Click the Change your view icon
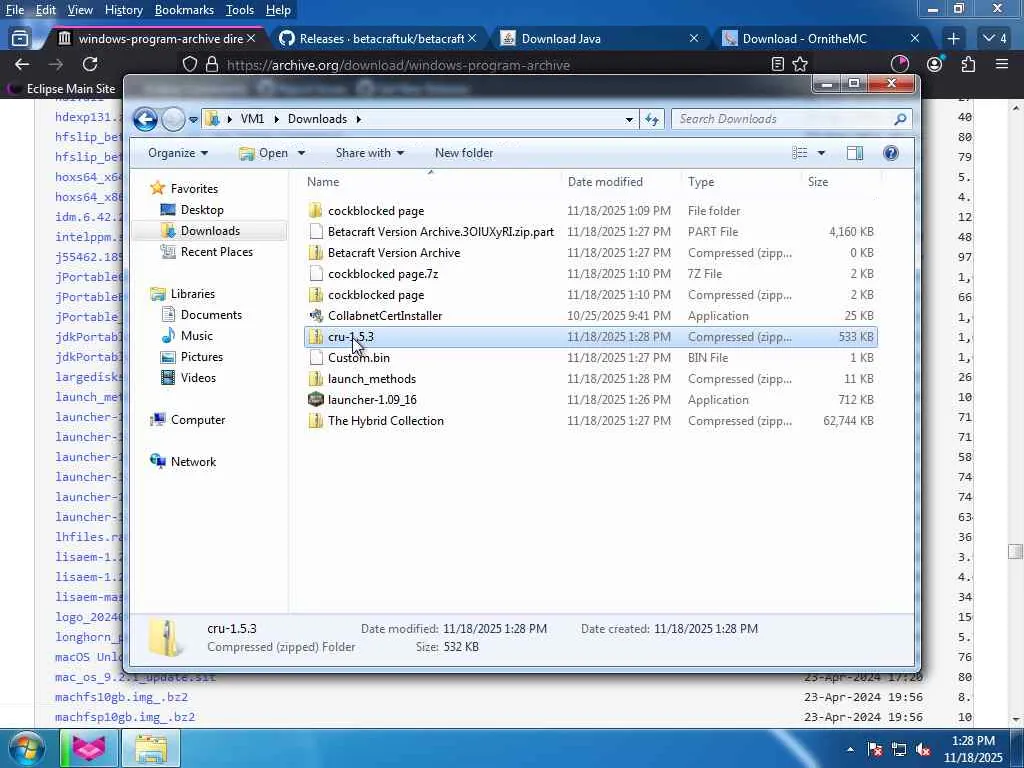The image size is (1024, 768). pyautogui.click(x=800, y=153)
